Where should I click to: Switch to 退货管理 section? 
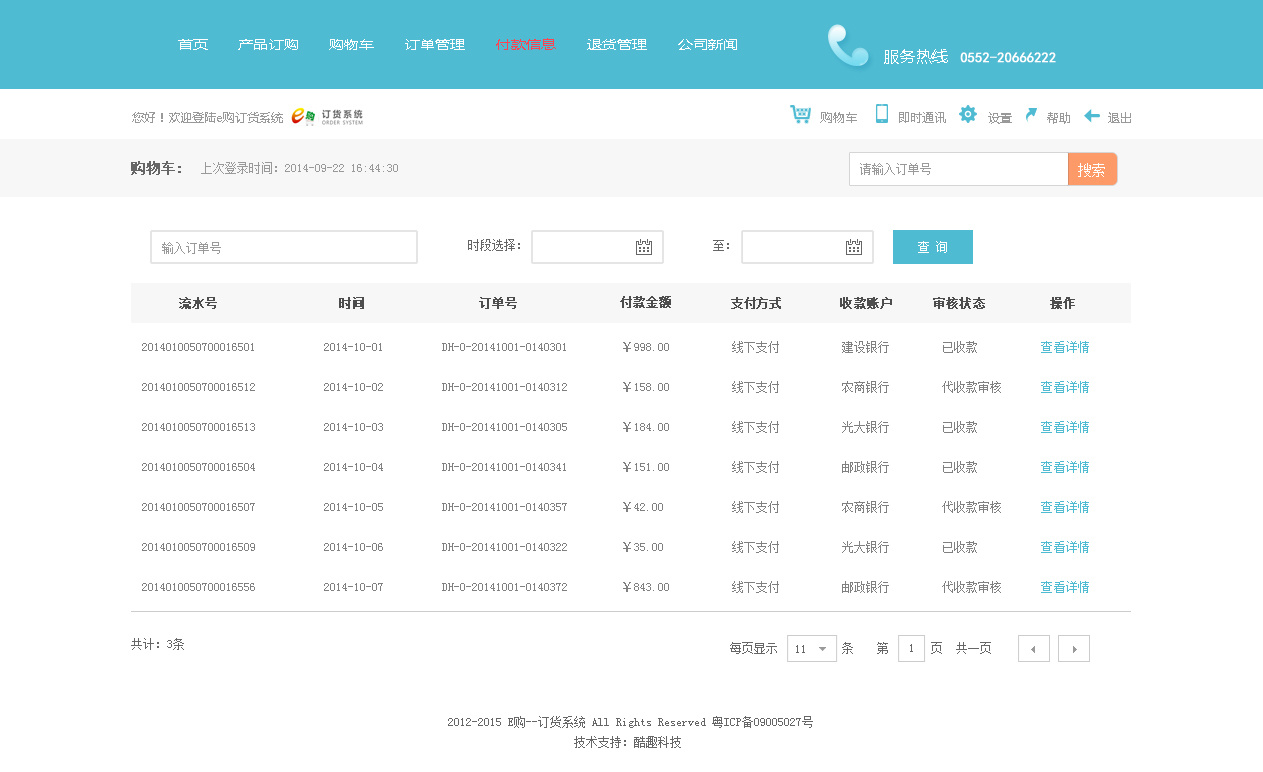(616, 44)
